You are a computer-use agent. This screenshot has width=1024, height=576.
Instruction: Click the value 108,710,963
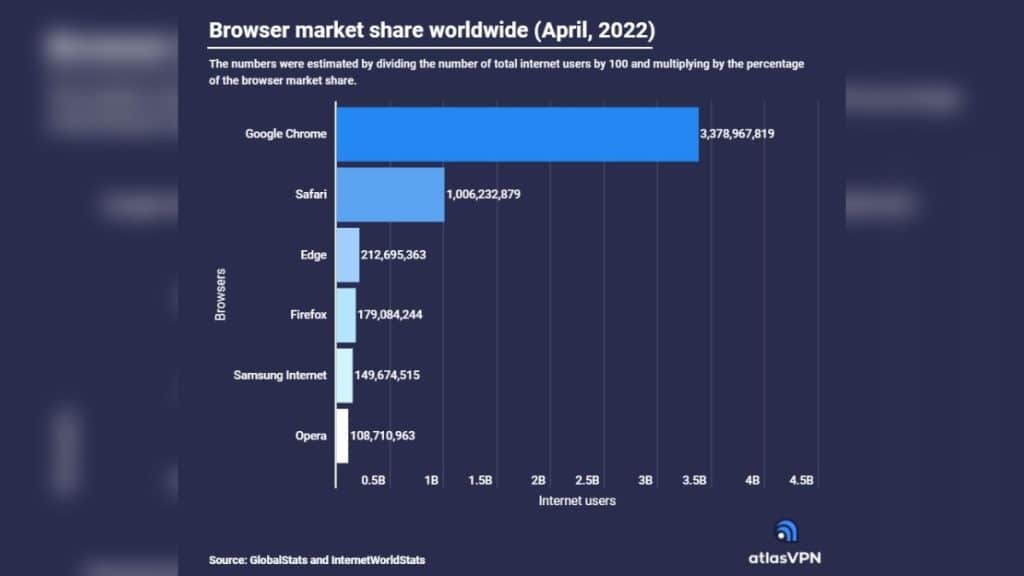[x=382, y=436]
